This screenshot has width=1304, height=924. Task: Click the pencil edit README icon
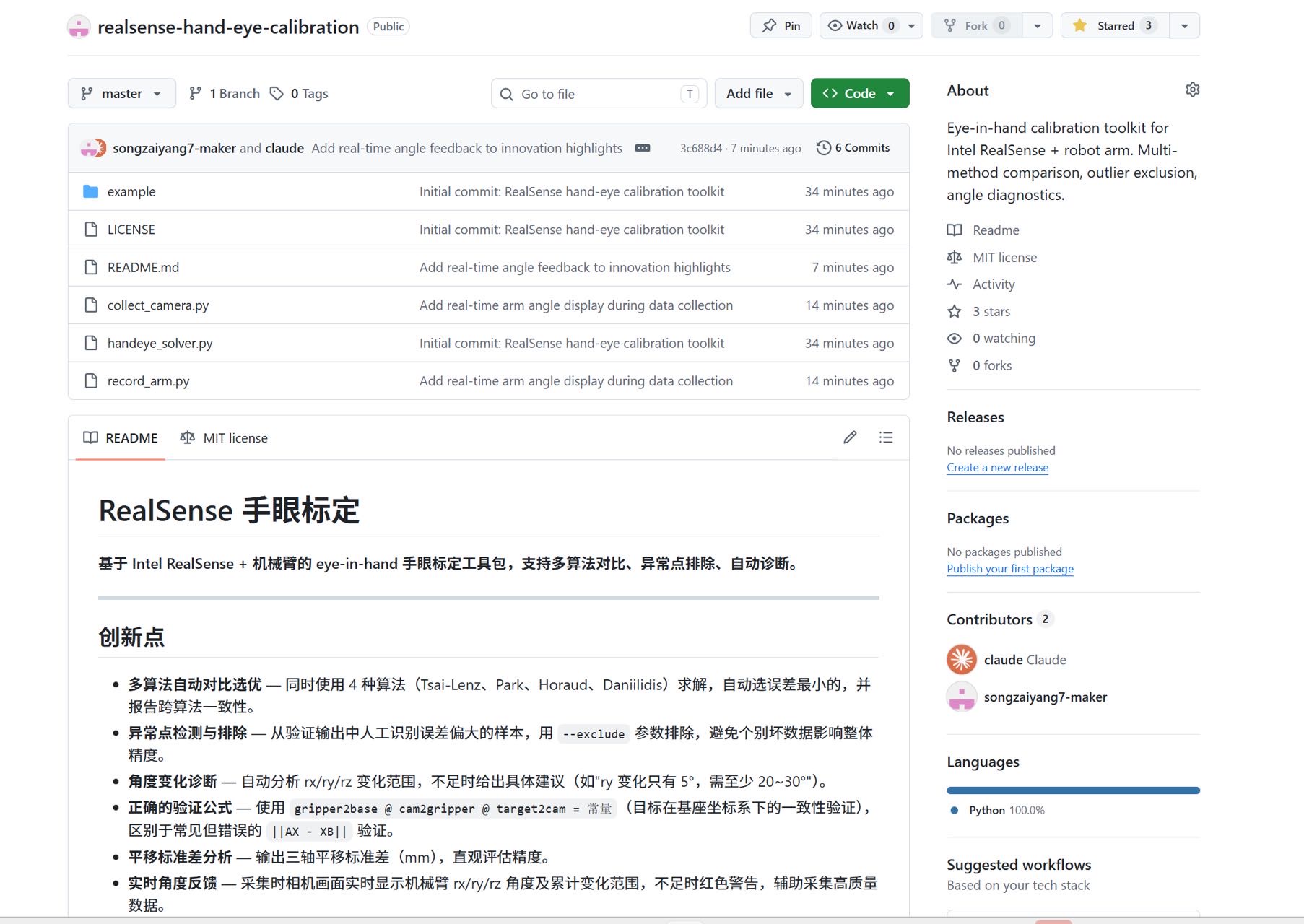pos(850,437)
